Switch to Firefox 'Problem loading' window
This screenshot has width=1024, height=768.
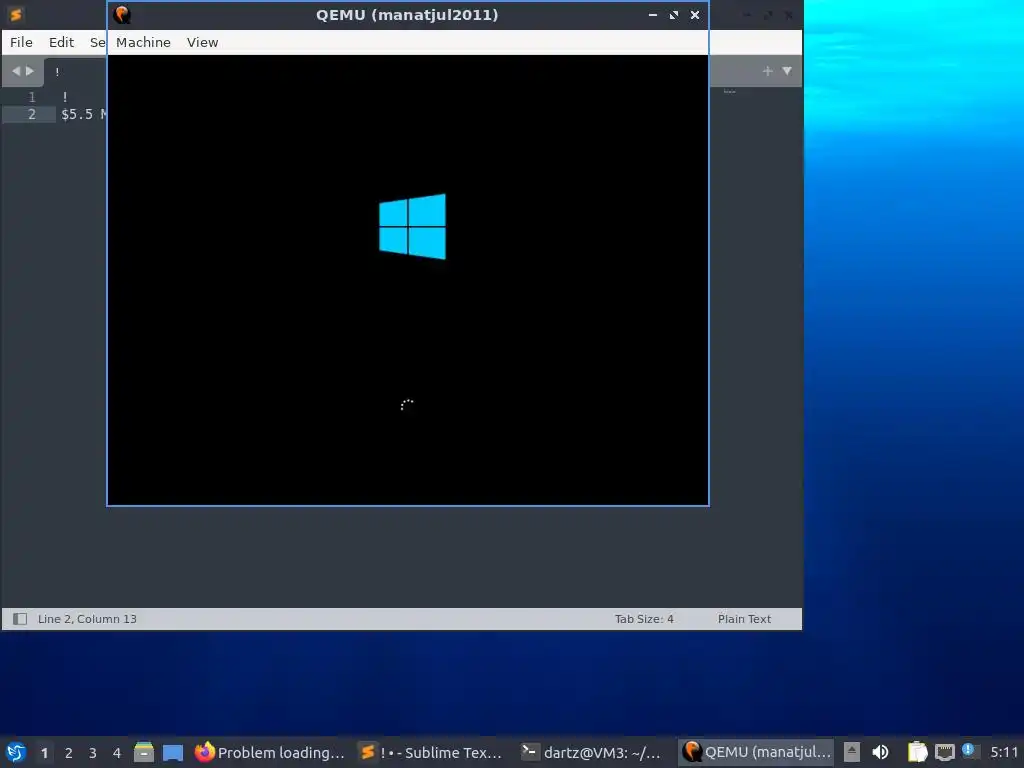270,752
